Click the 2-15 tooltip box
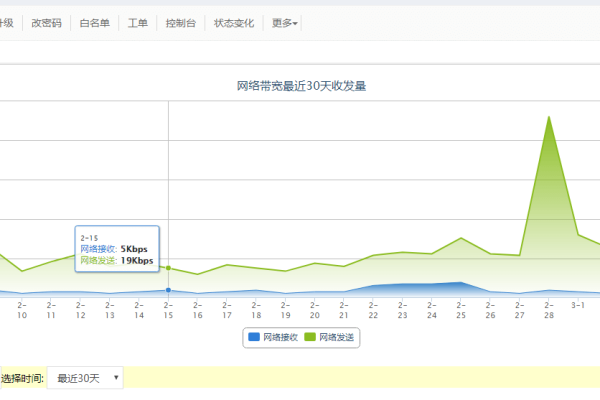Screen dimensions: 600x400 point(117,248)
